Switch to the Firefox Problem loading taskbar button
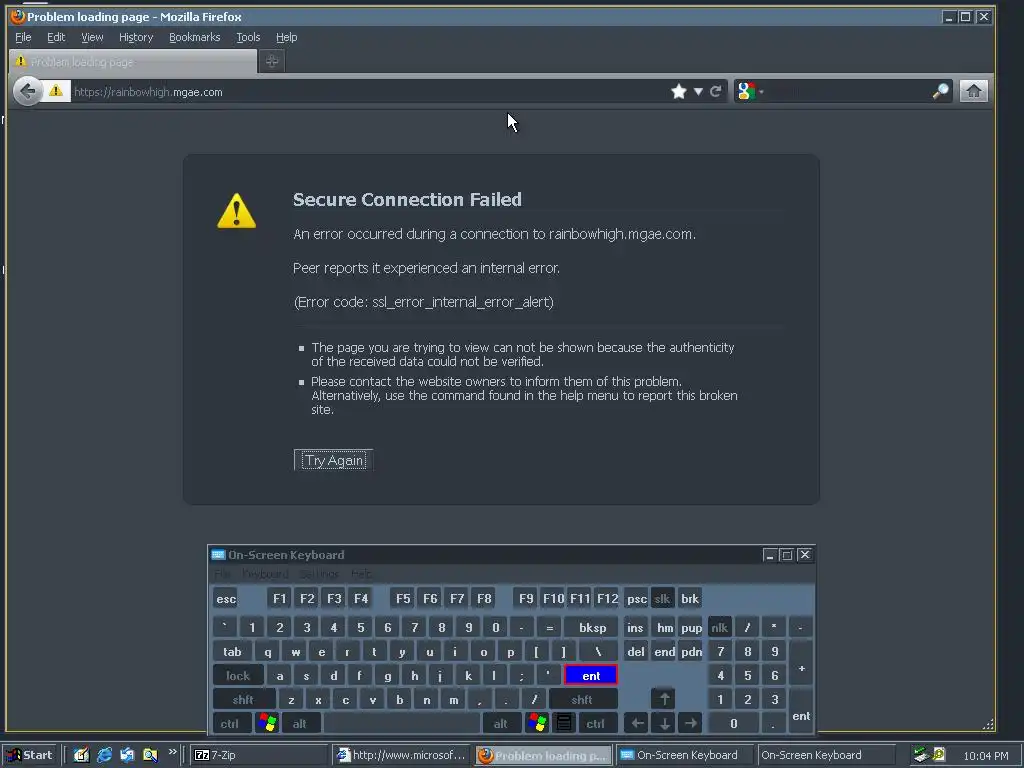This screenshot has height=768, width=1024. pyautogui.click(x=543, y=755)
